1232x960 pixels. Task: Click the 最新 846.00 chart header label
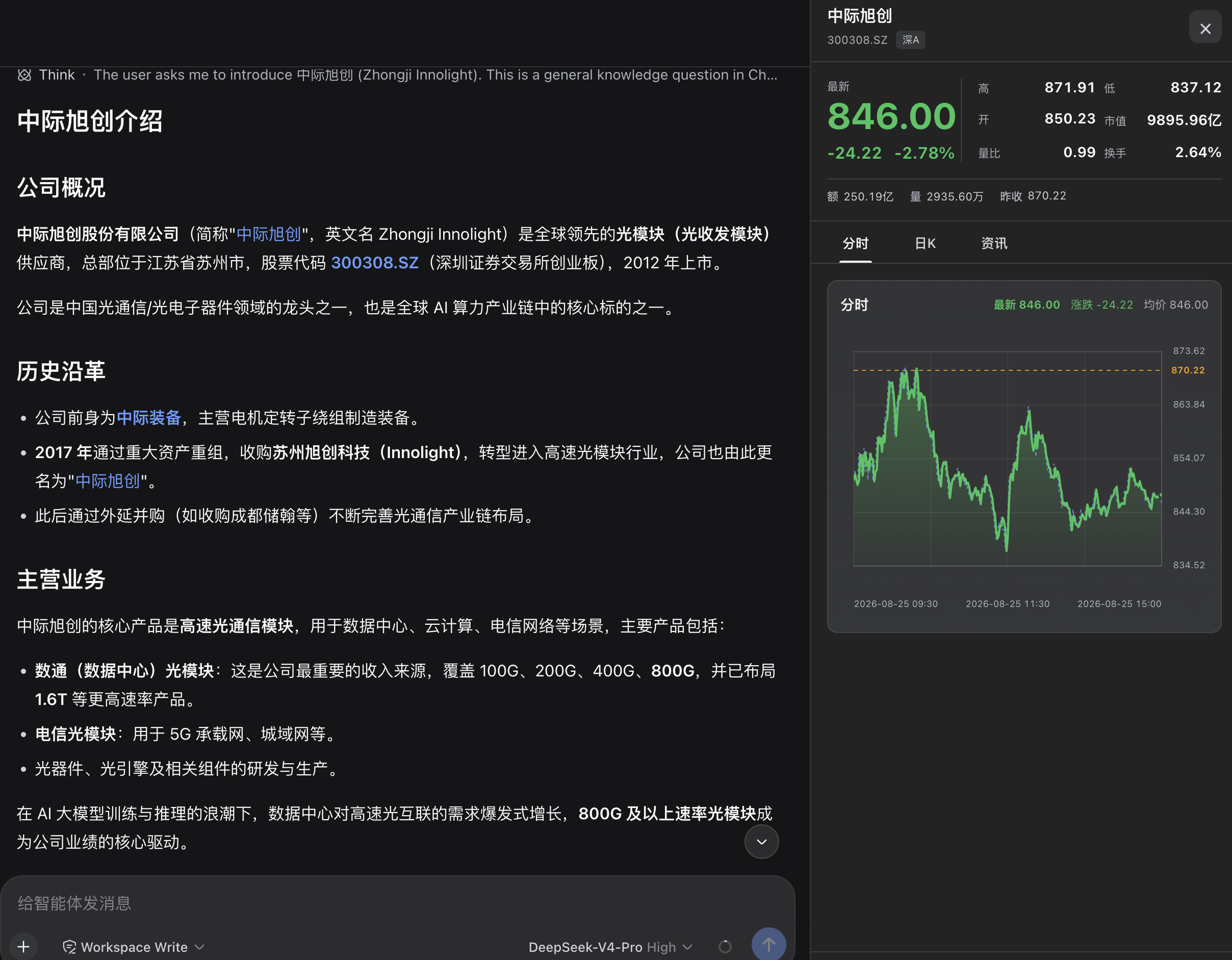click(1026, 305)
